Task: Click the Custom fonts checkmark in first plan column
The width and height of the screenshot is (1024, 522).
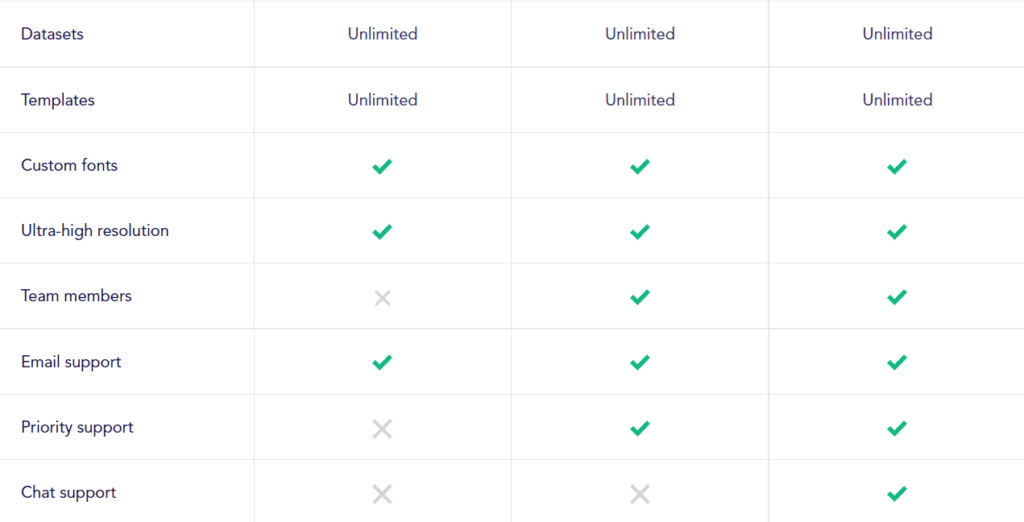Action: point(382,166)
